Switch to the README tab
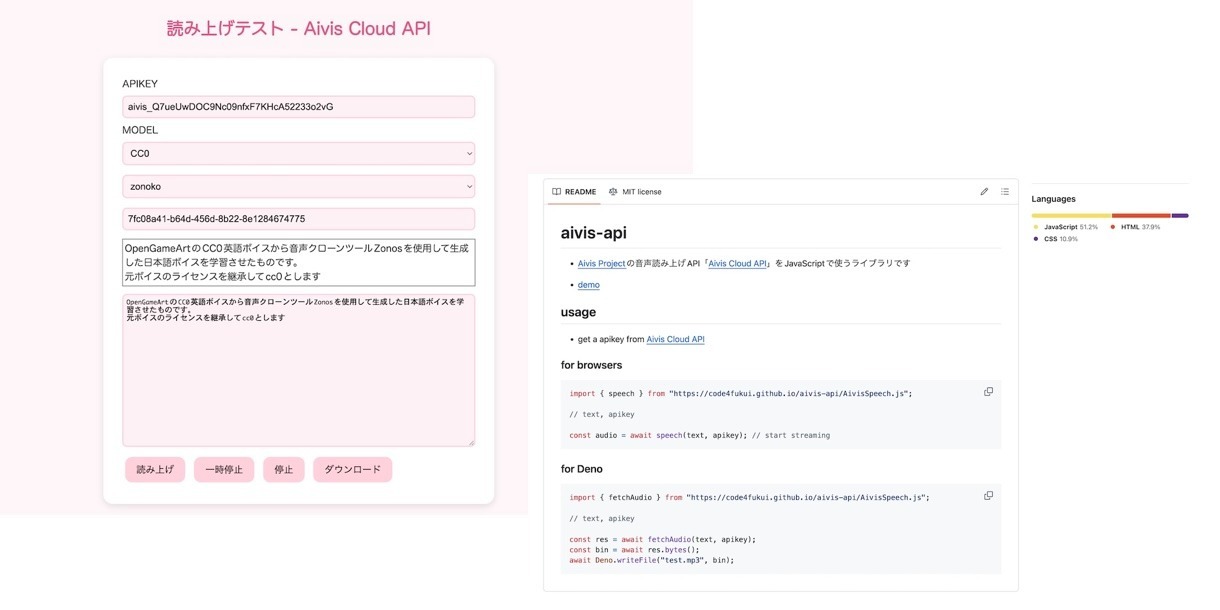Screen dimensions: 1220x610 coord(574,192)
